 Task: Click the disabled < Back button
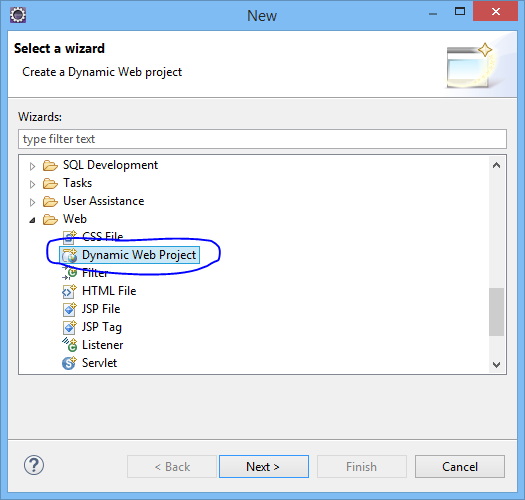(172, 467)
